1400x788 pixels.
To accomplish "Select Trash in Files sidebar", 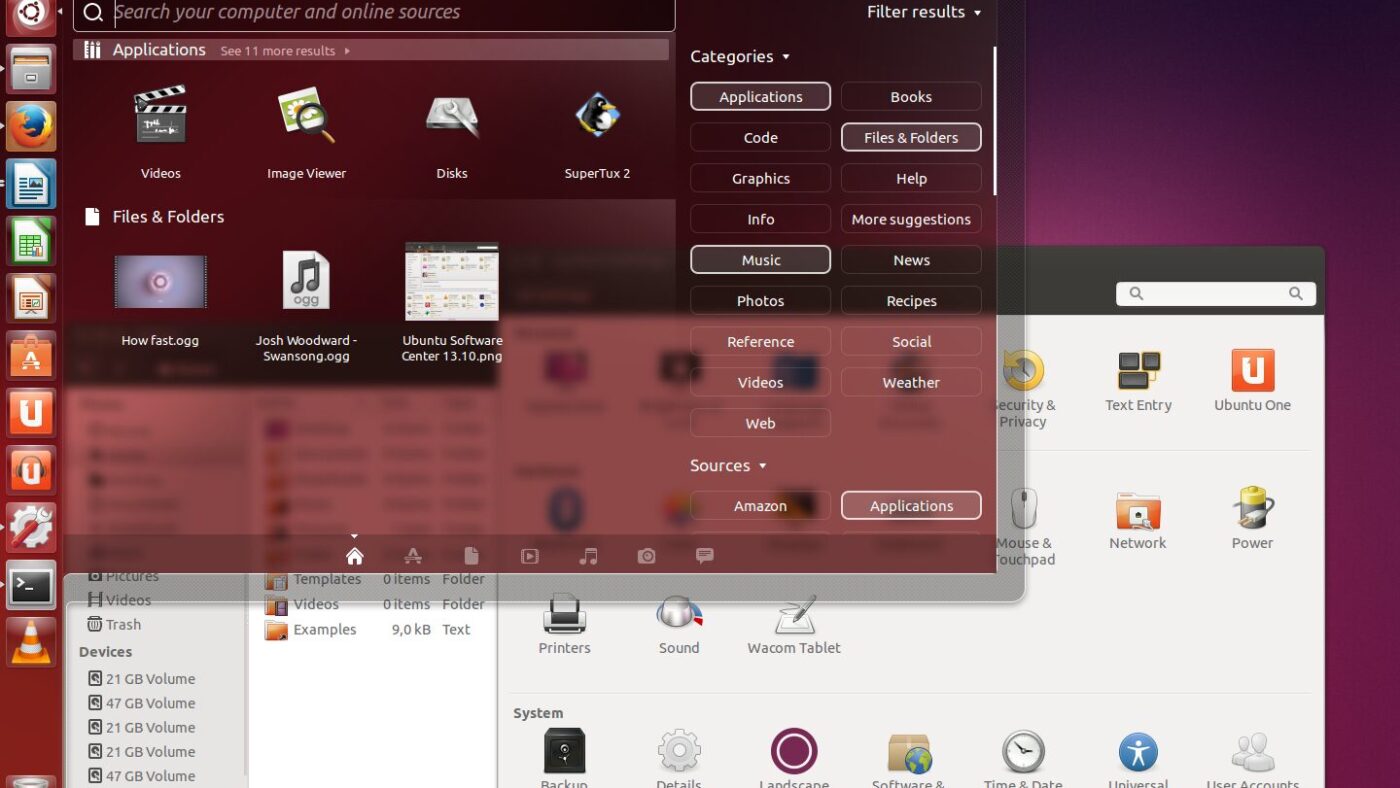I will [114, 624].
